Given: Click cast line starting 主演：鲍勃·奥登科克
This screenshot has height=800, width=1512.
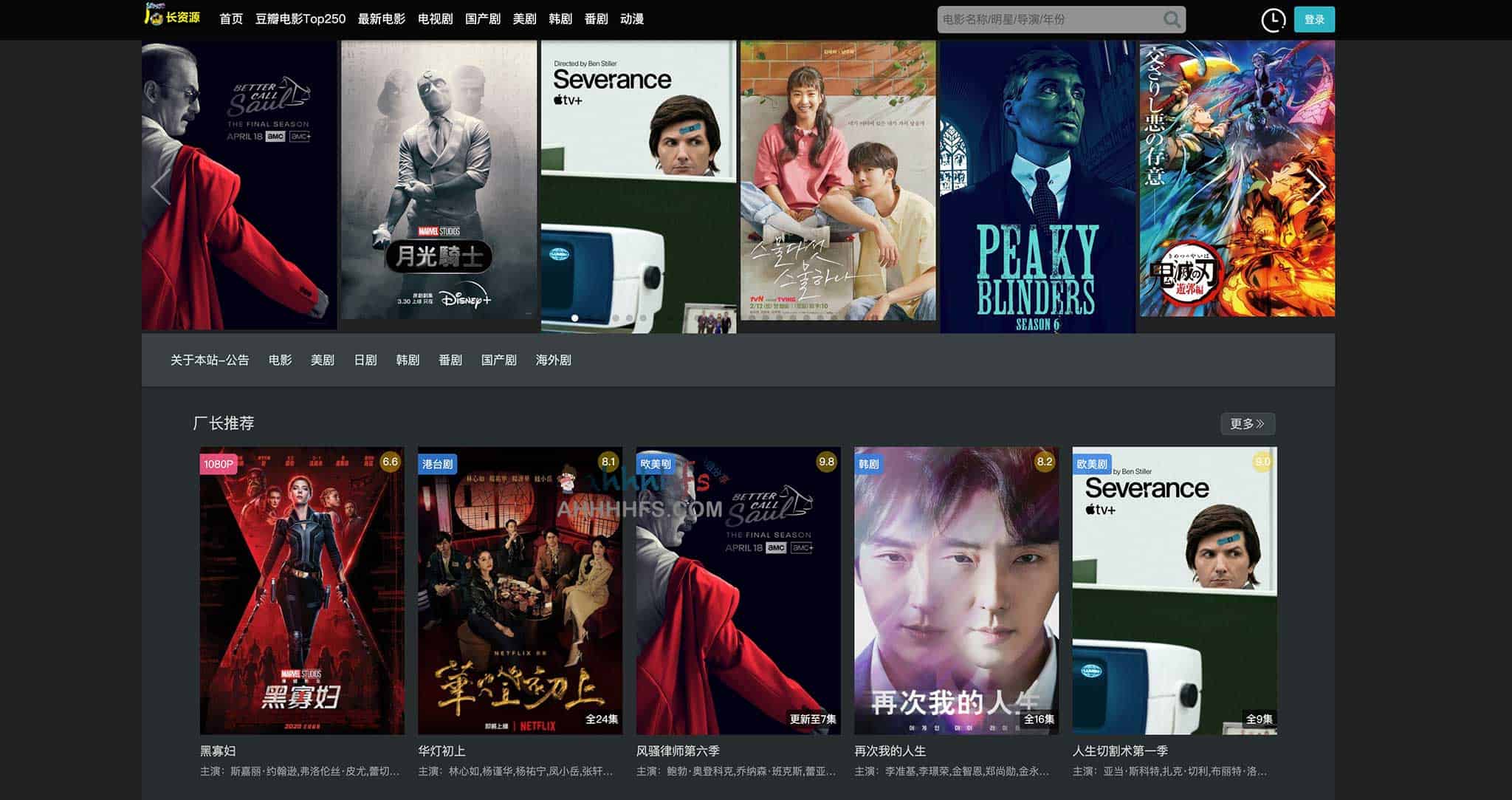Looking at the screenshot, I should pyautogui.click(x=736, y=771).
